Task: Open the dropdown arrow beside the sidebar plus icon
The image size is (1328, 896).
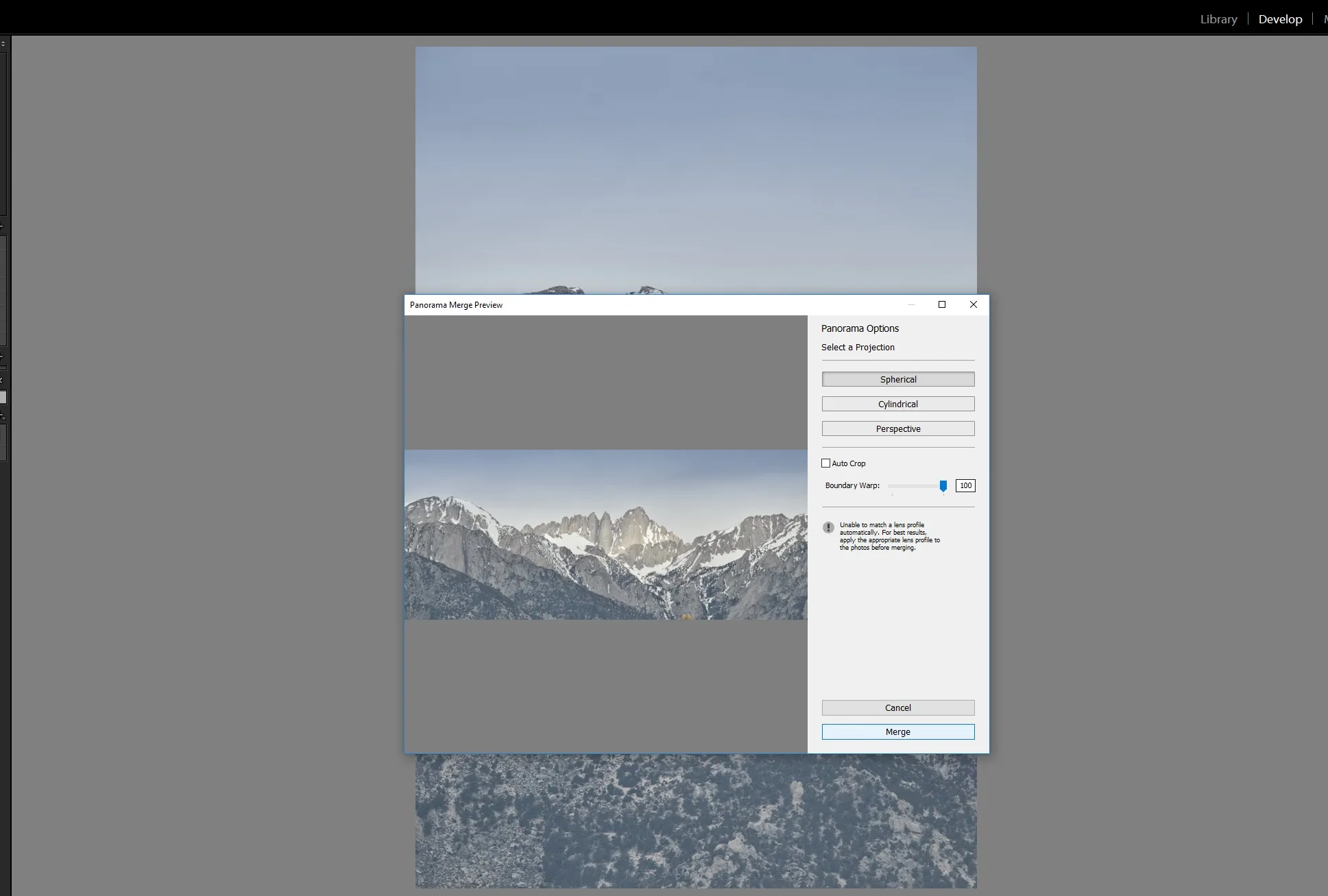Action: coord(5,418)
